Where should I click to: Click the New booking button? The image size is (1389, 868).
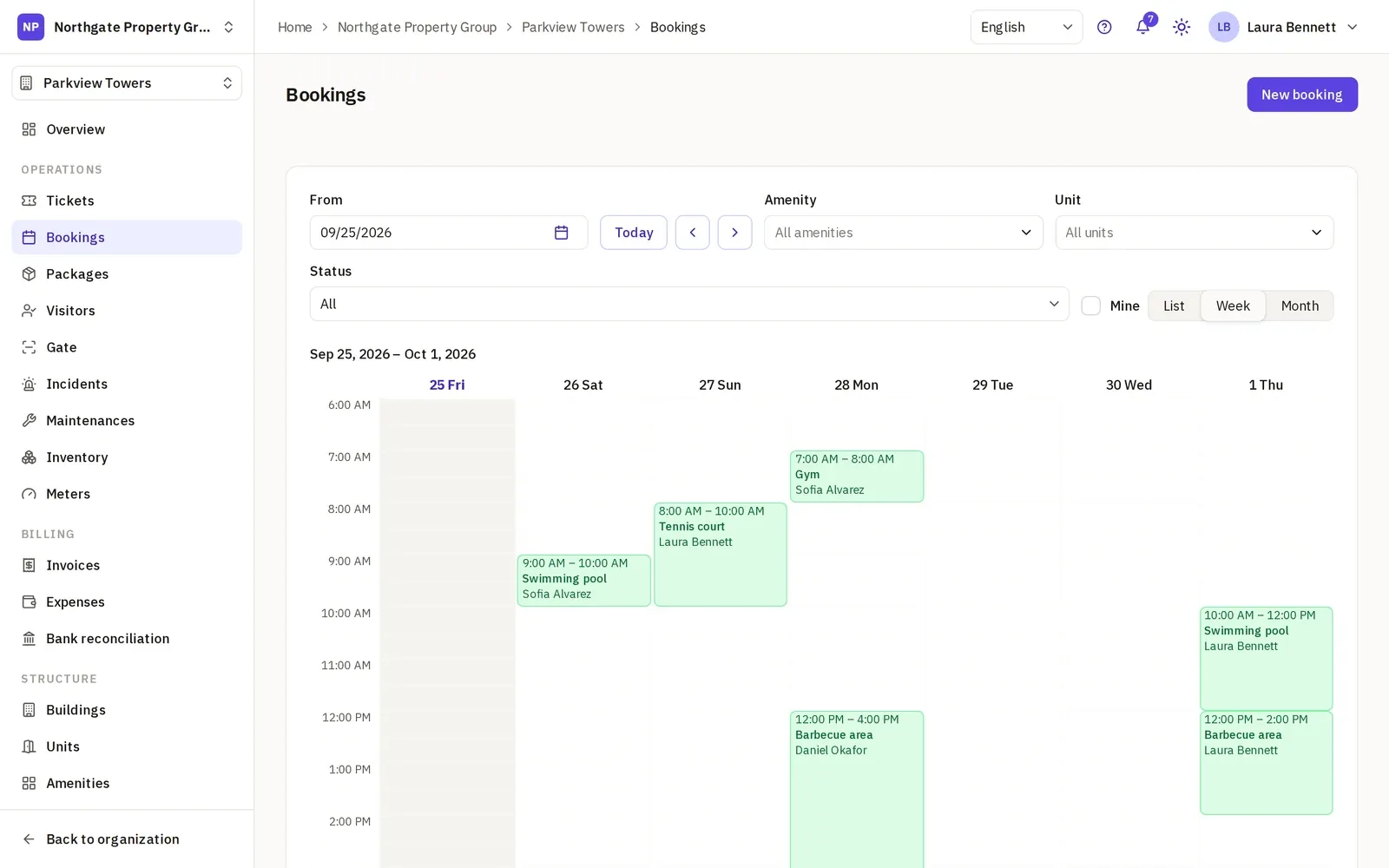click(1302, 95)
